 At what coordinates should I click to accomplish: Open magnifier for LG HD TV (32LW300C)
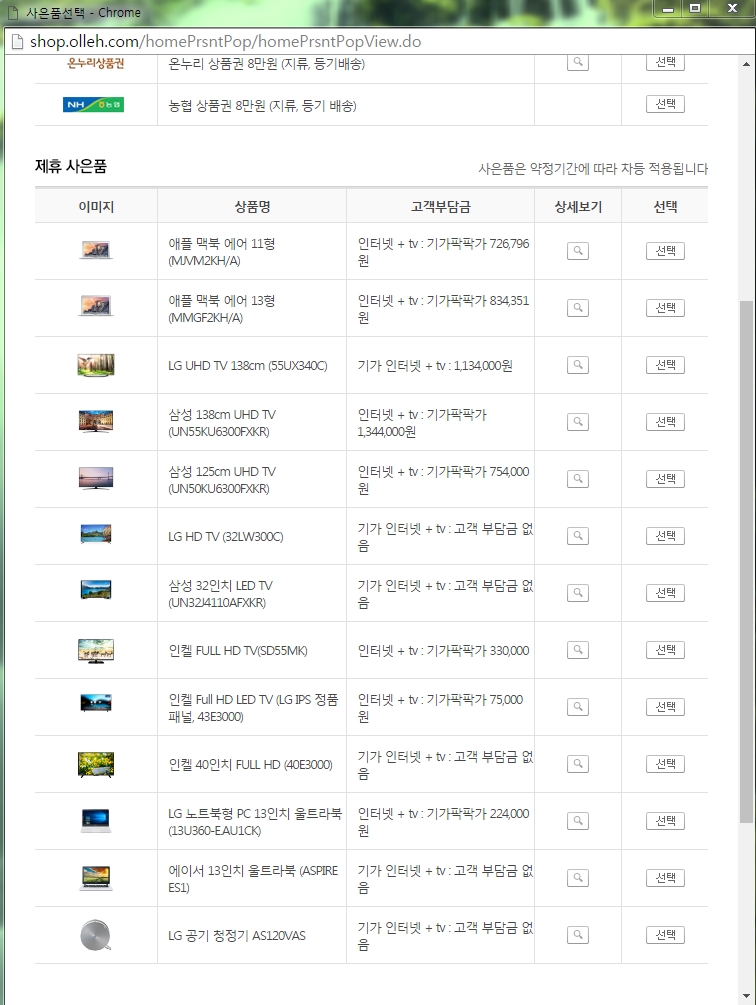pos(577,536)
